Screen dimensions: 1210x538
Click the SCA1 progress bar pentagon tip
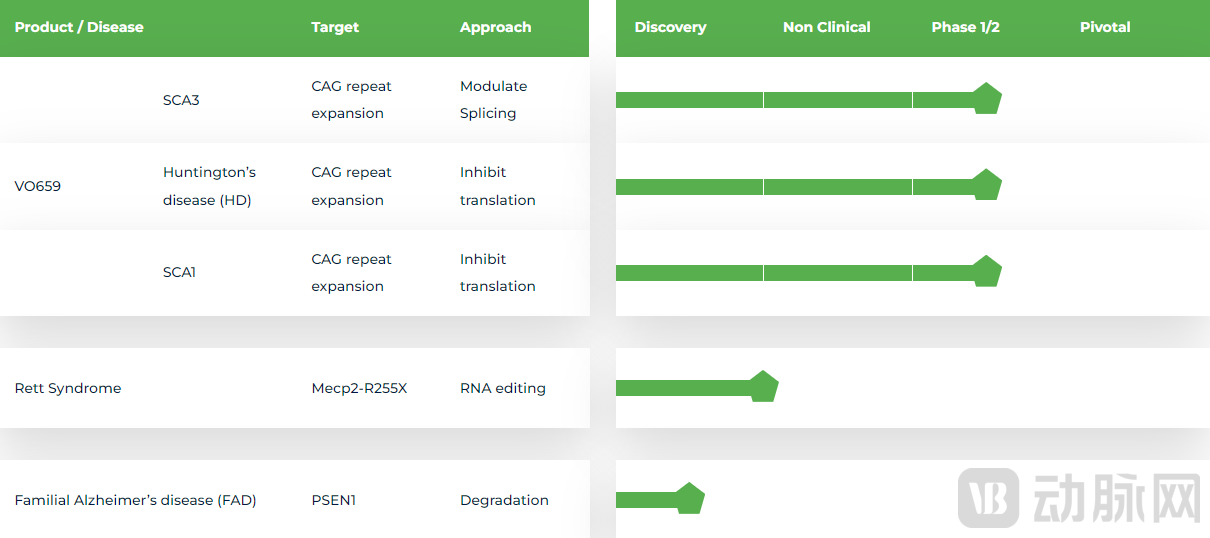(987, 272)
